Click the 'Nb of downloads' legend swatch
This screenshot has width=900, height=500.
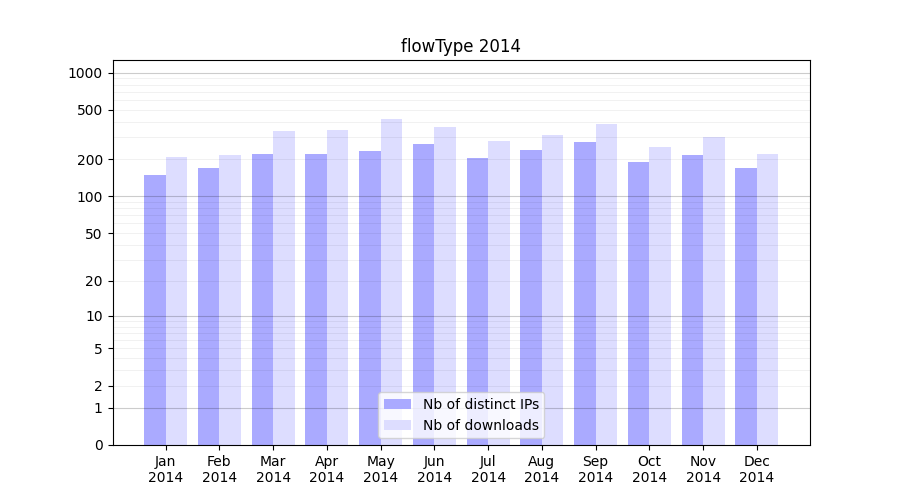[x=397, y=425]
